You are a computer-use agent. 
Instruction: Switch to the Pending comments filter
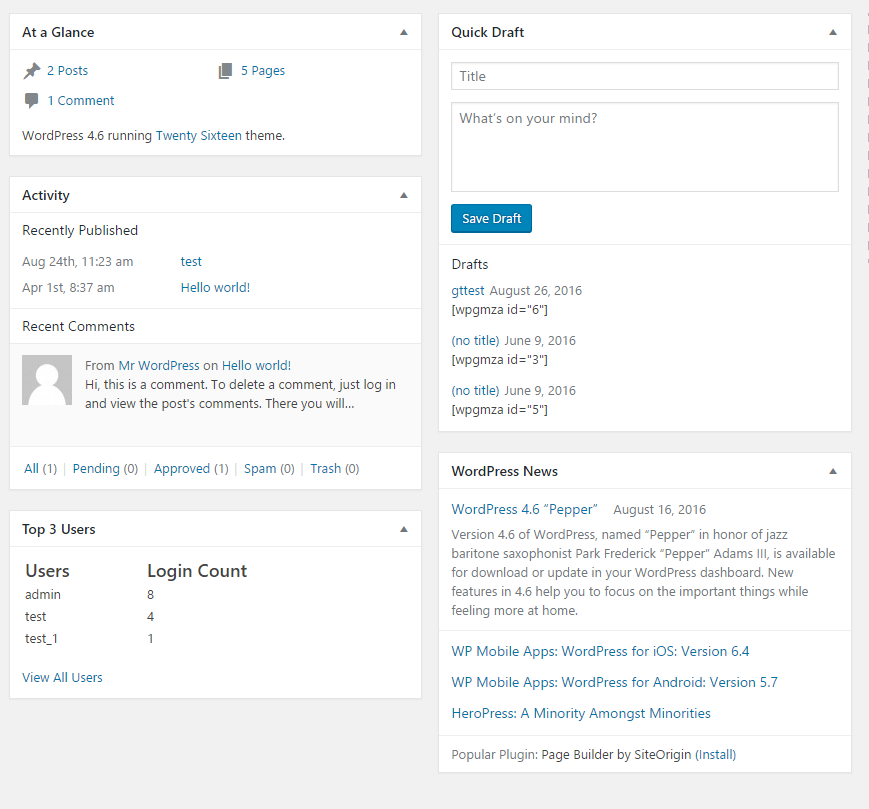pos(96,468)
